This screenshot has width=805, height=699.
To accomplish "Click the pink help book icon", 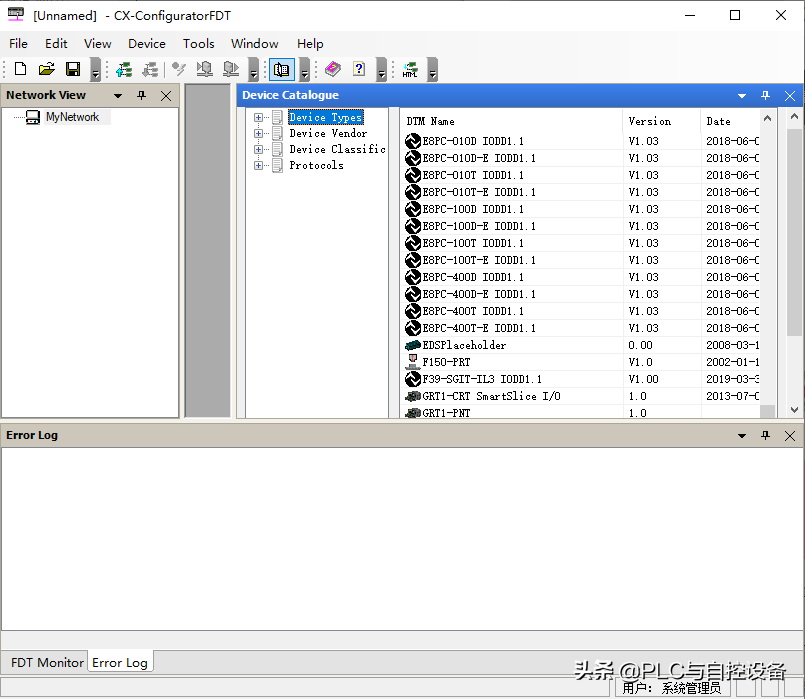I will pyautogui.click(x=333, y=69).
